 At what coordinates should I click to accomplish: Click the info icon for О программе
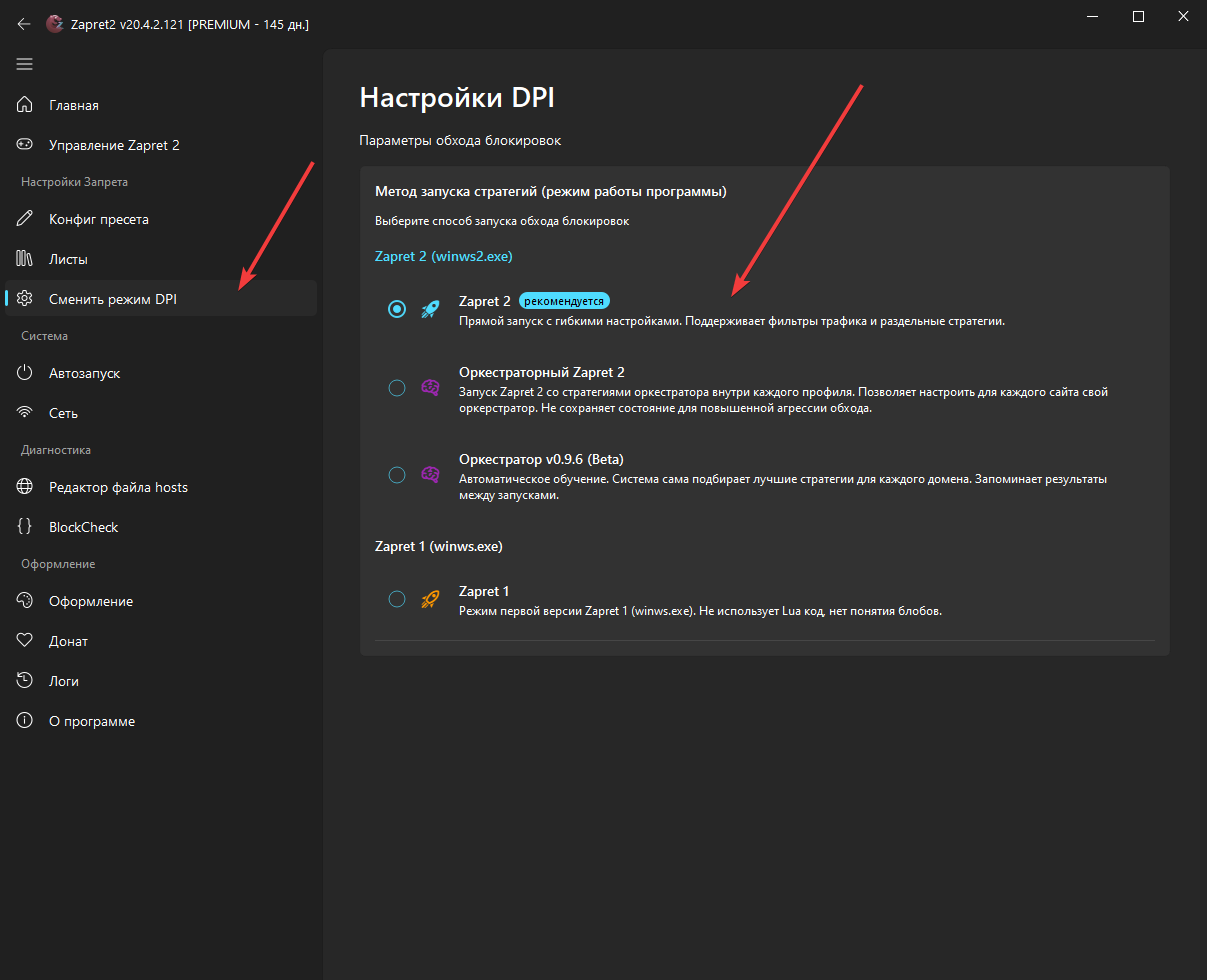26,721
